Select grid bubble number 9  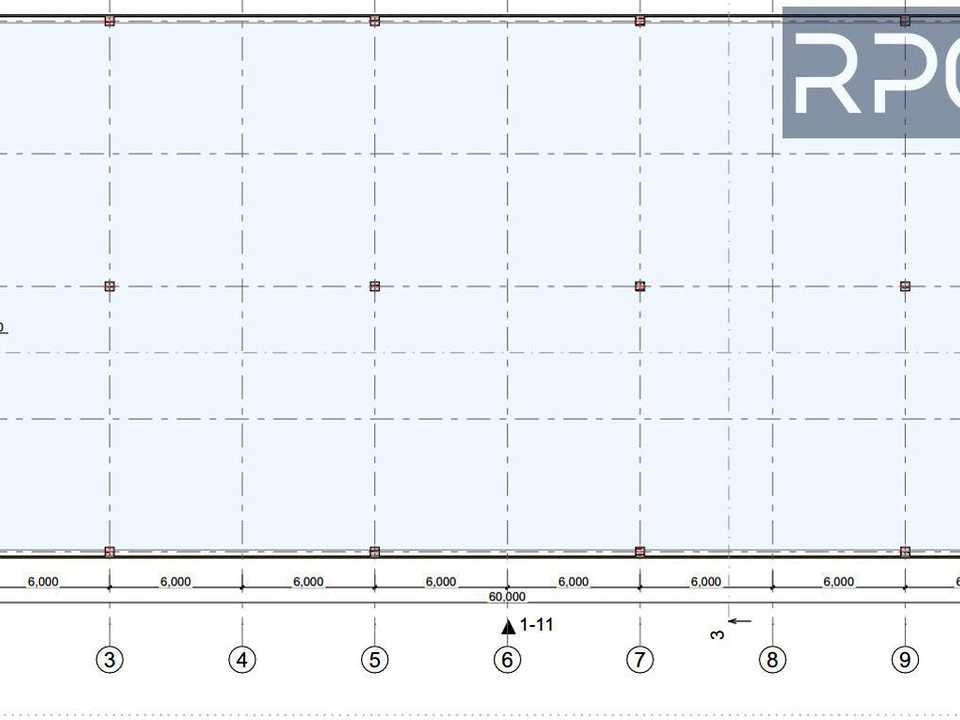[x=905, y=659]
